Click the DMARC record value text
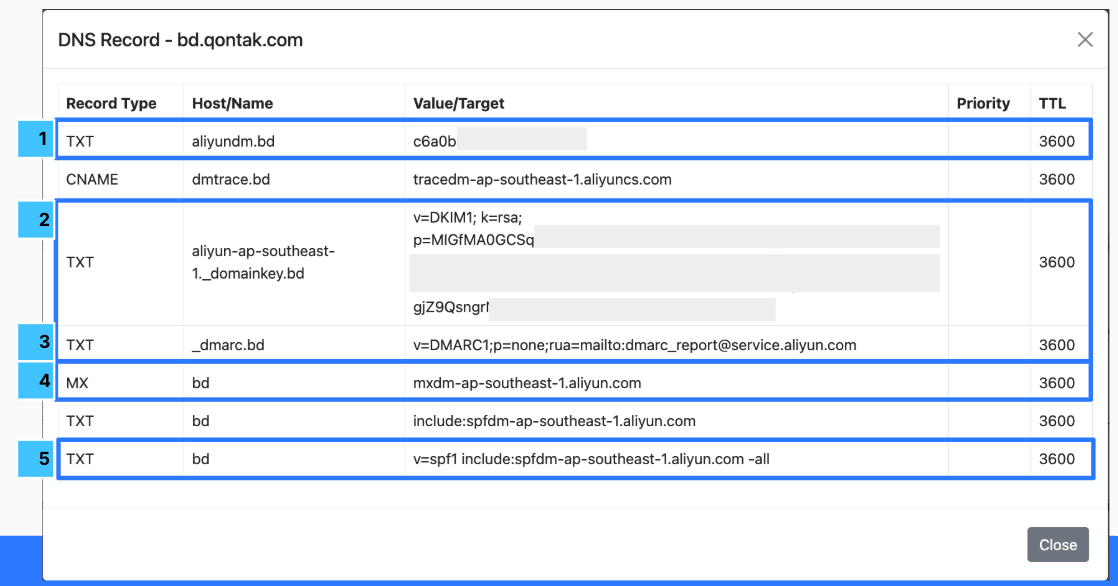Image resolution: width=1118 pixels, height=586 pixels. point(634,345)
